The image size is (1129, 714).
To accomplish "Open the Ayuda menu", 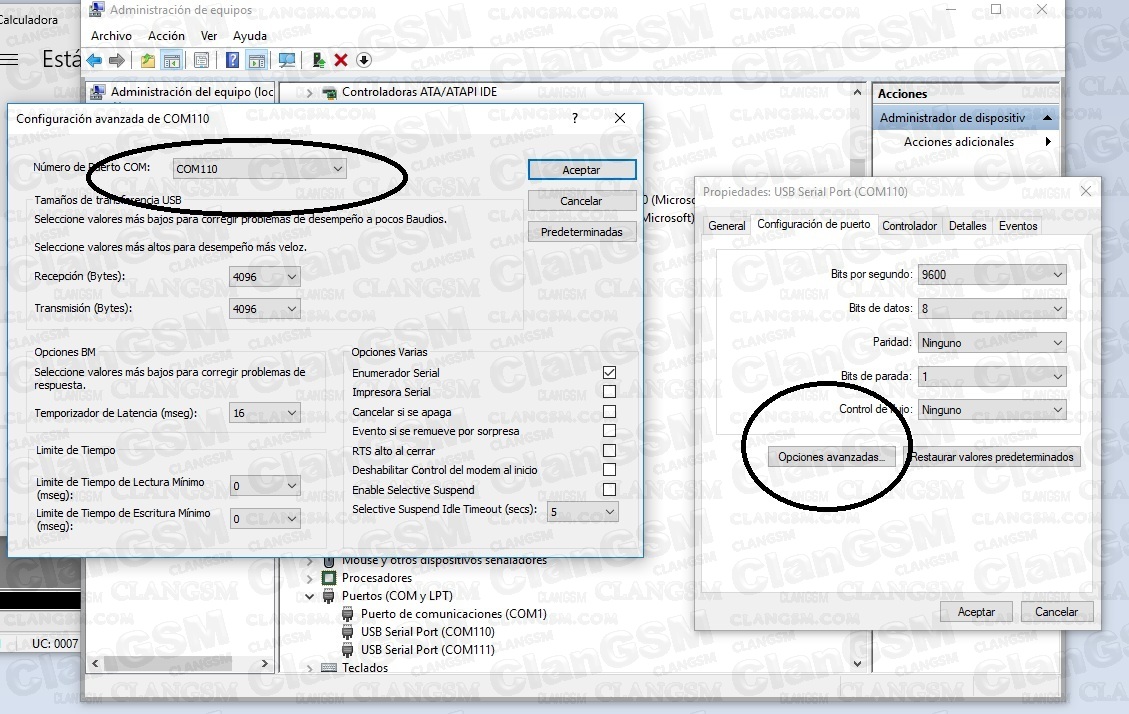I will tap(250, 36).
